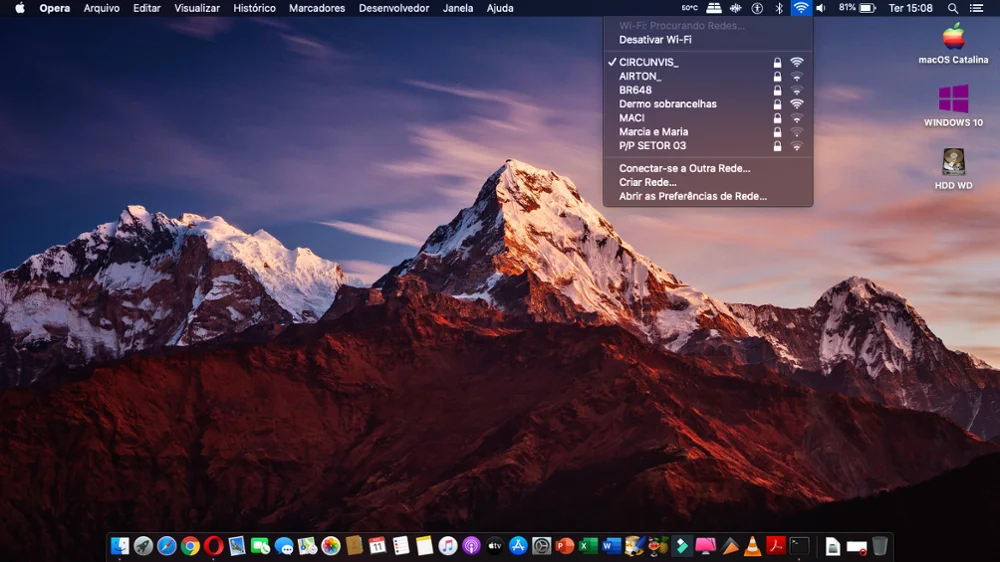Turn off Wi-Fi with Desativar Wi-Fi

[655, 40]
